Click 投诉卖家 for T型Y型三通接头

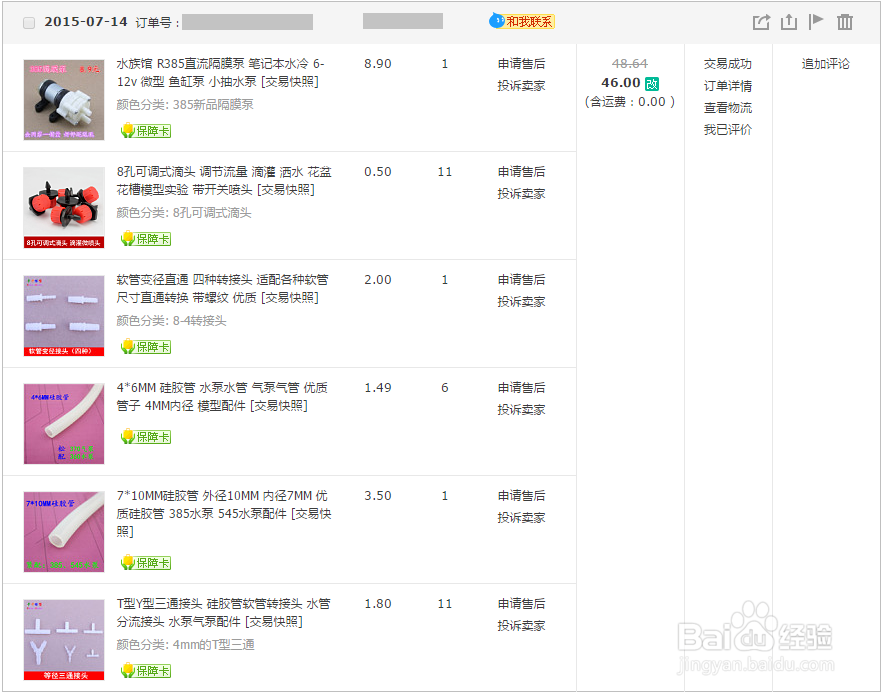click(x=521, y=626)
